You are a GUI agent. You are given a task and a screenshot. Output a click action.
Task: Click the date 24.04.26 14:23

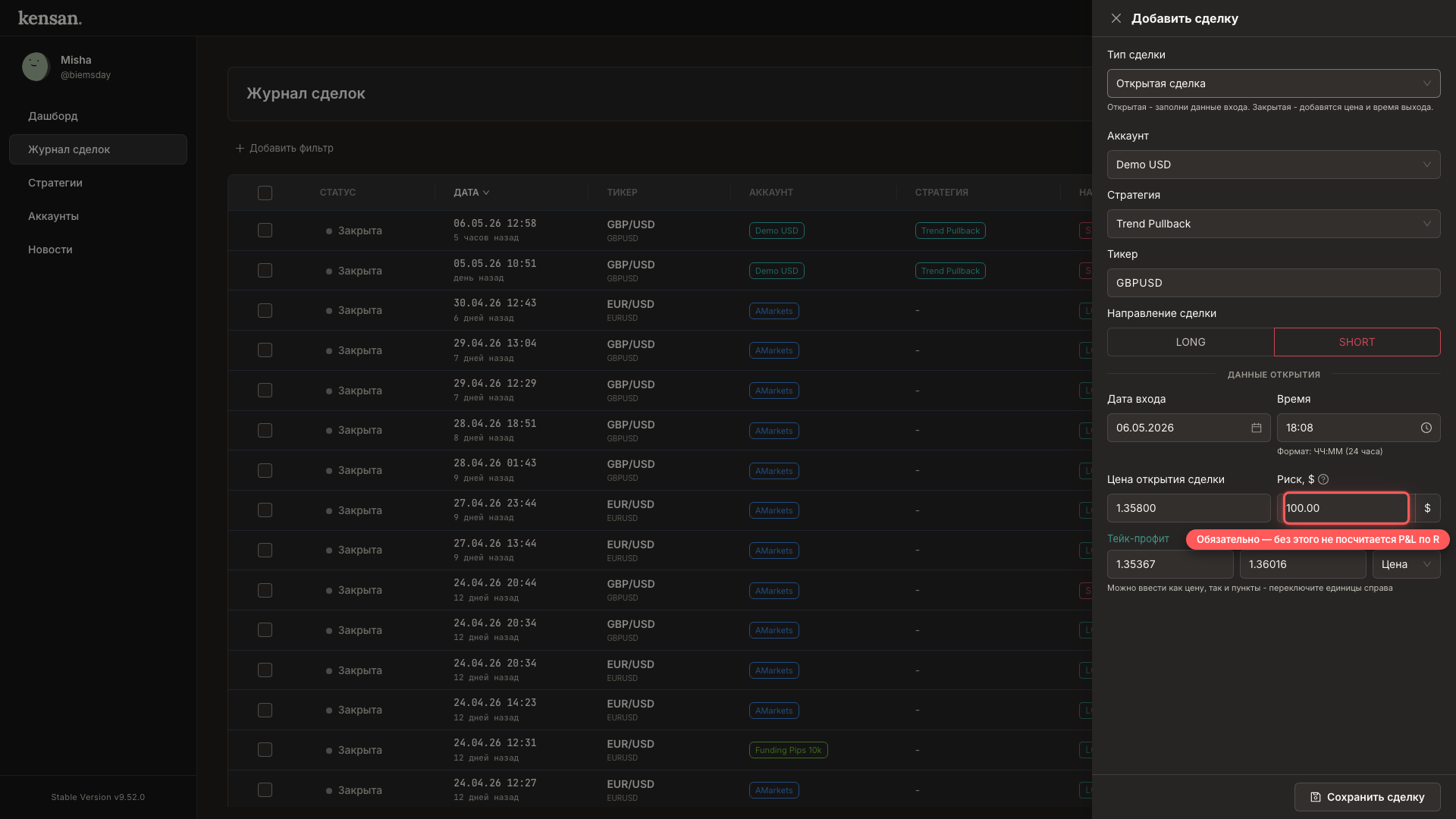[494, 703]
